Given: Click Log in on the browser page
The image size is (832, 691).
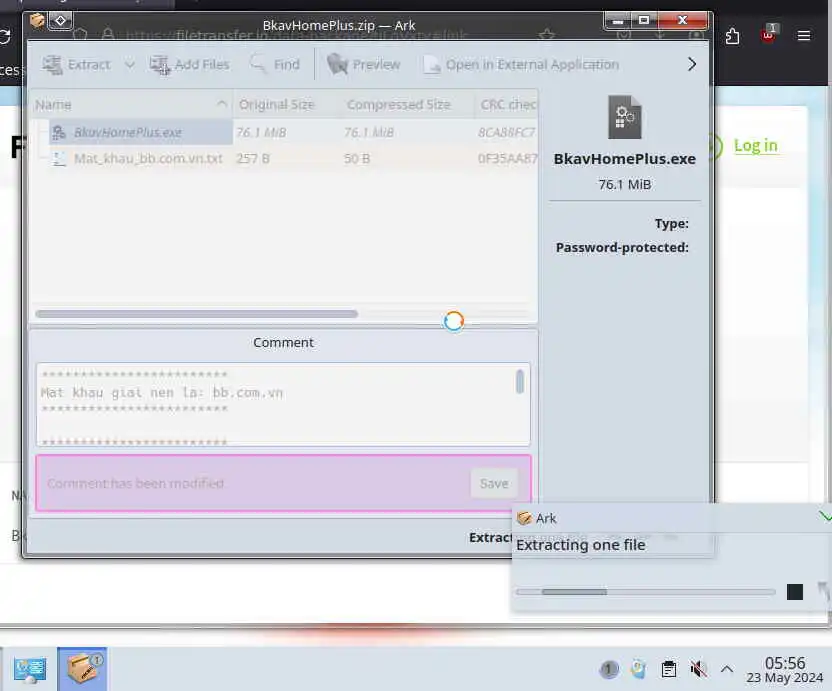Looking at the screenshot, I should pyautogui.click(x=756, y=145).
